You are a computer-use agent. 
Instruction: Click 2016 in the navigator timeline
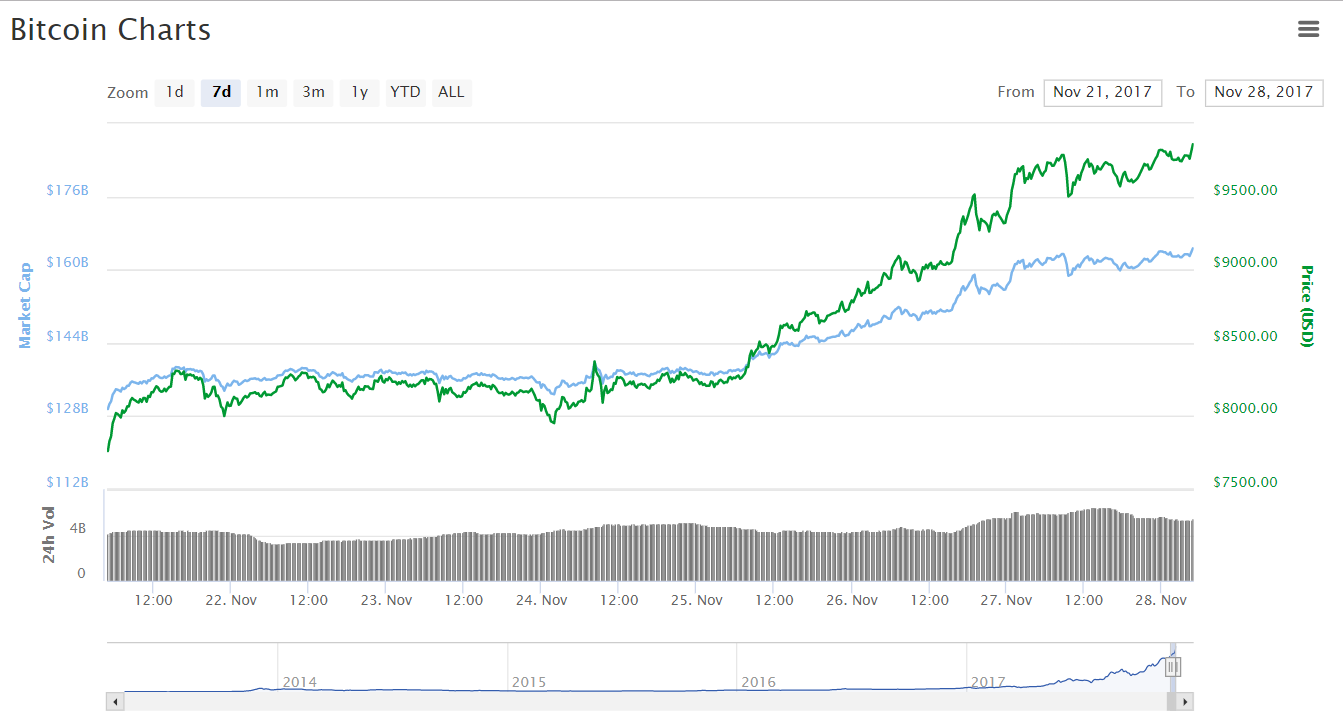758,682
